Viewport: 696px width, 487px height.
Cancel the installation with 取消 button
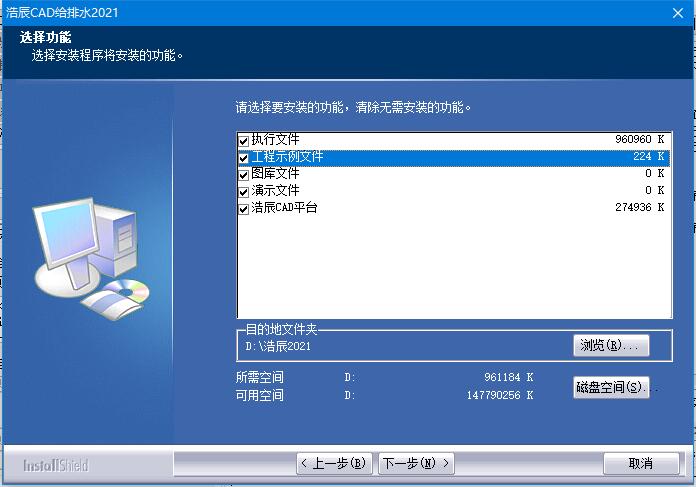pyautogui.click(x=641, y=463)
